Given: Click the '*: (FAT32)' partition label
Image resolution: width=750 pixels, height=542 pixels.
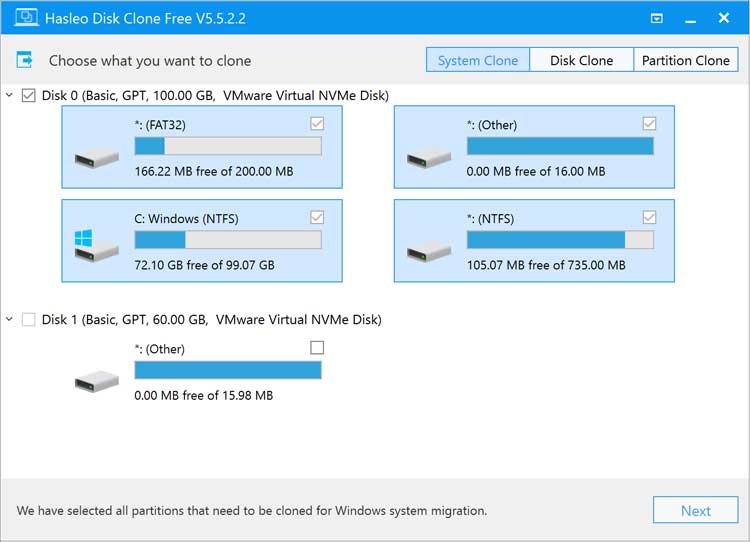Looking at the screenshot, I should (160, 125).
